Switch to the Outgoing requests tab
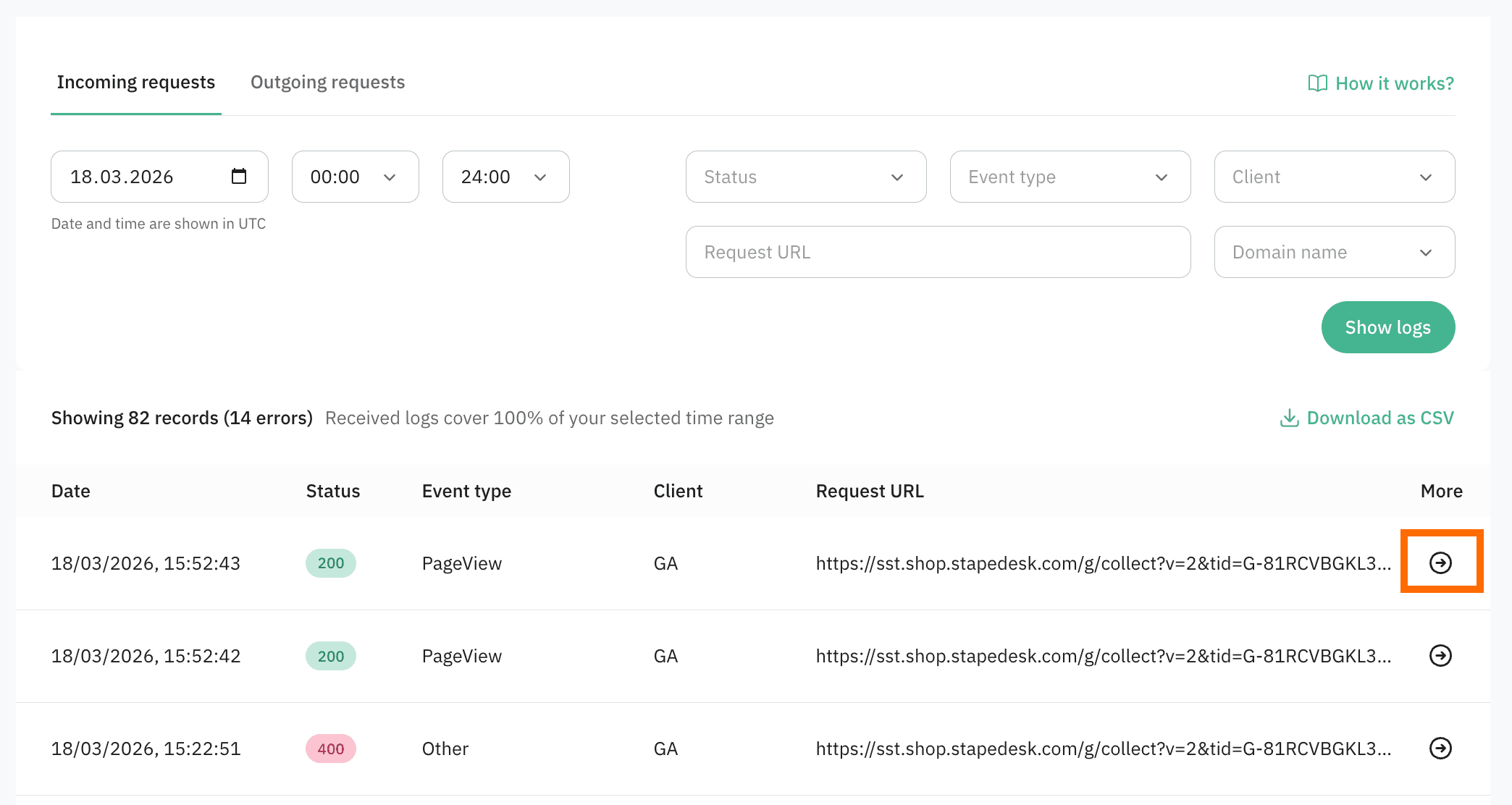 (327, 82)
